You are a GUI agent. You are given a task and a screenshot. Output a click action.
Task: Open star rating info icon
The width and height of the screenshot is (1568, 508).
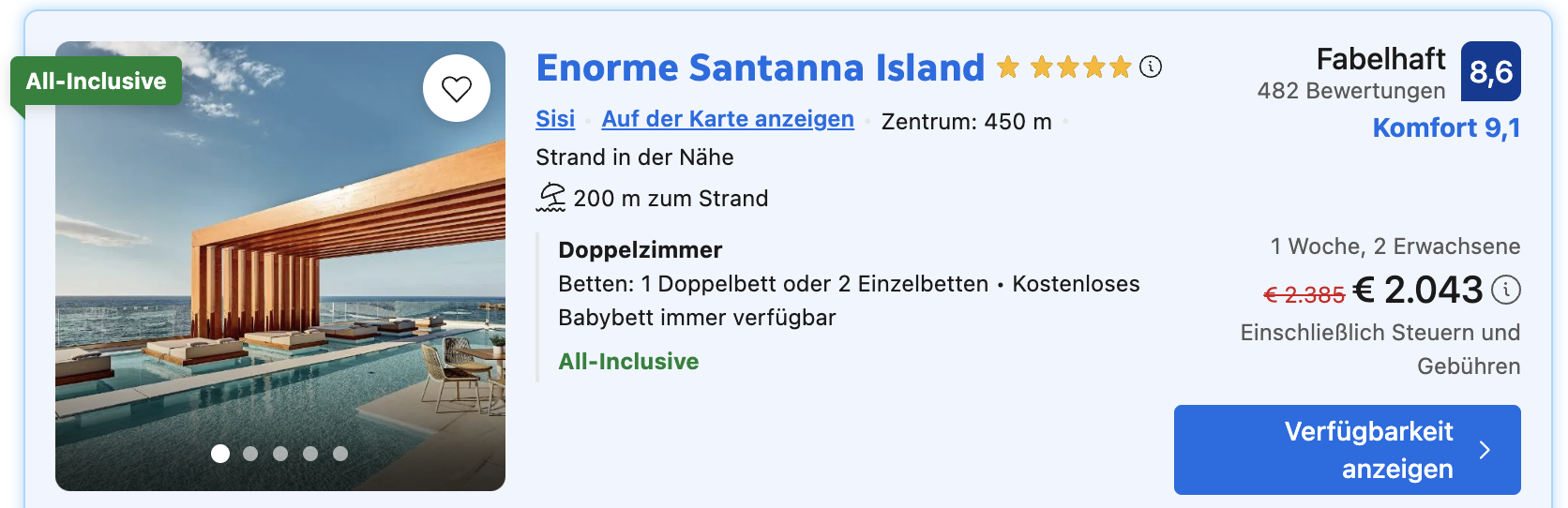[x=1151, y=67]
